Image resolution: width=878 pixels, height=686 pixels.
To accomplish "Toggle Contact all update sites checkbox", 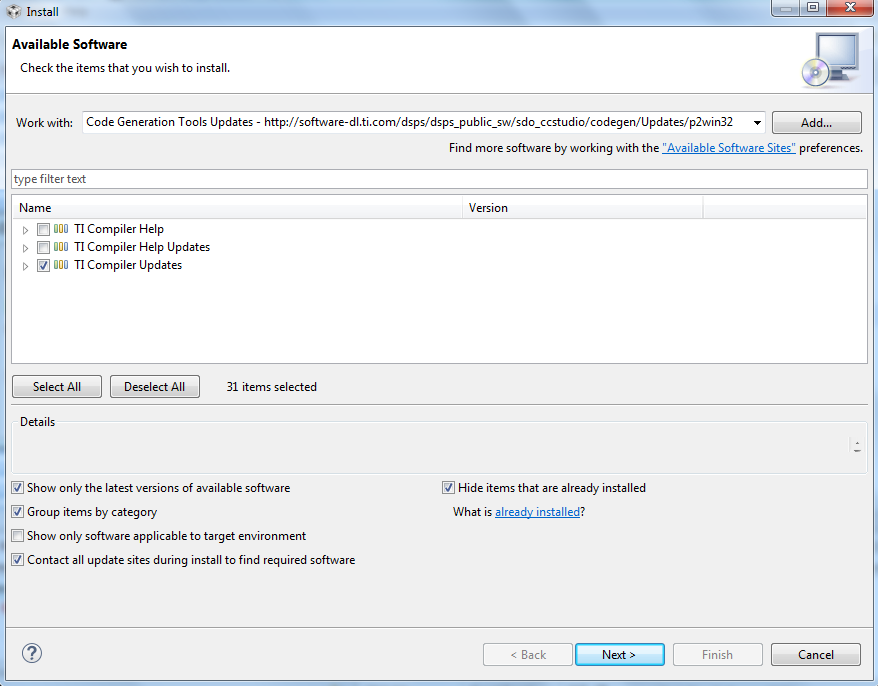I will pyautogui.click(x=18, y=560).
